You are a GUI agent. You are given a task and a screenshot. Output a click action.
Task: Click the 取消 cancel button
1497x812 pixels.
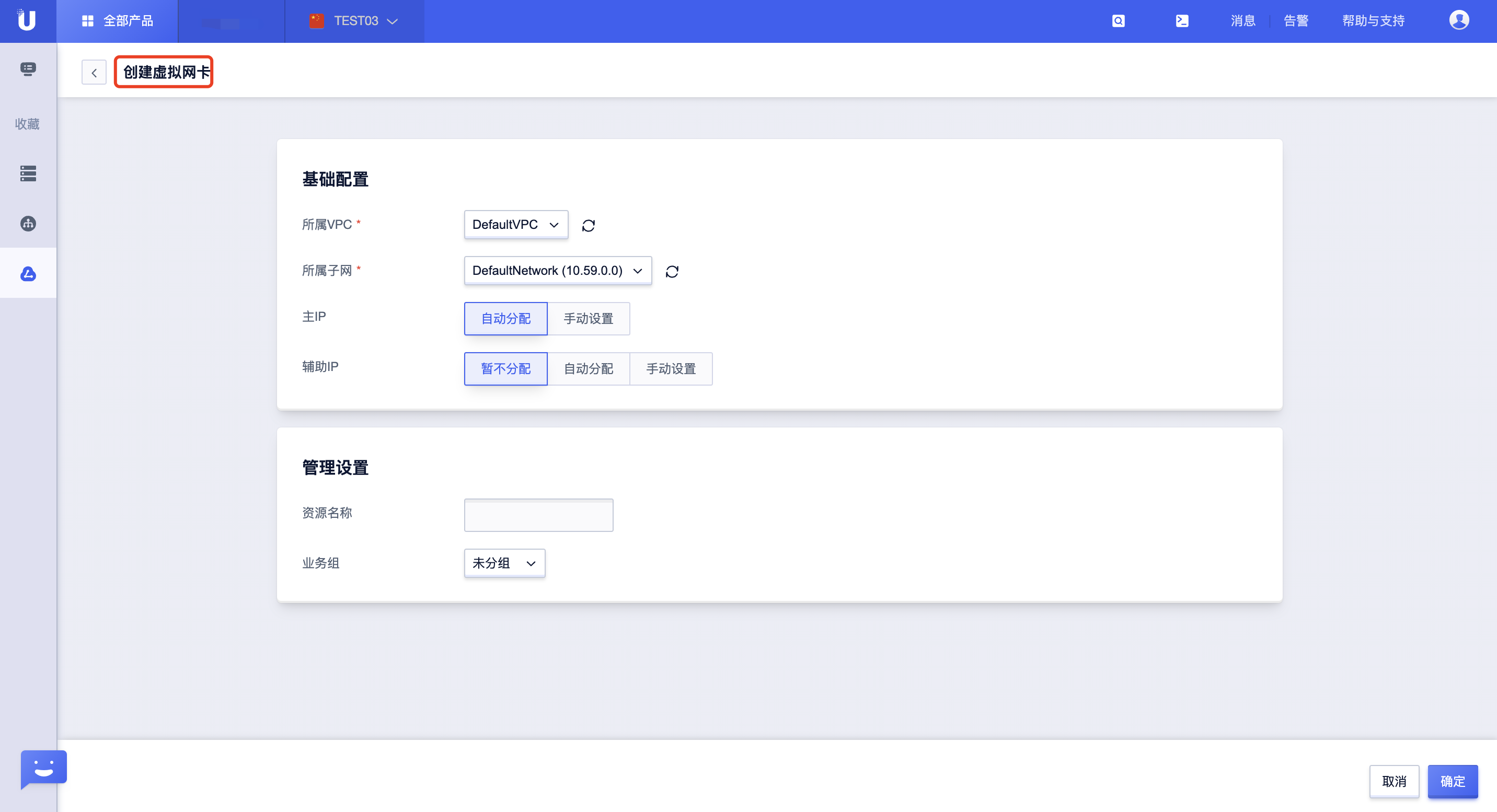pos(1394,781)
